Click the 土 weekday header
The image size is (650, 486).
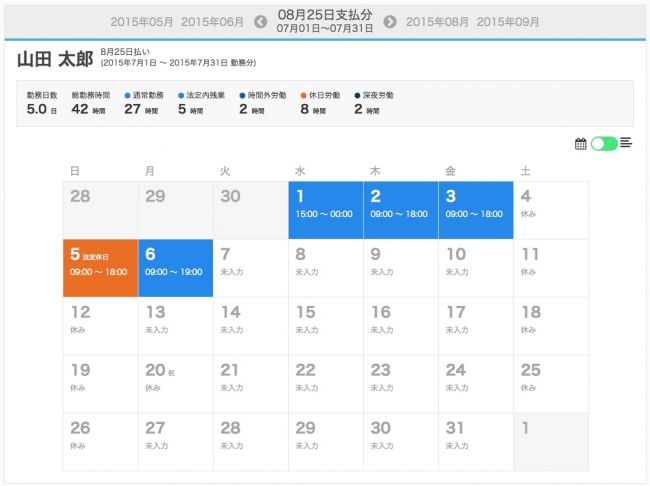point(525,171)
